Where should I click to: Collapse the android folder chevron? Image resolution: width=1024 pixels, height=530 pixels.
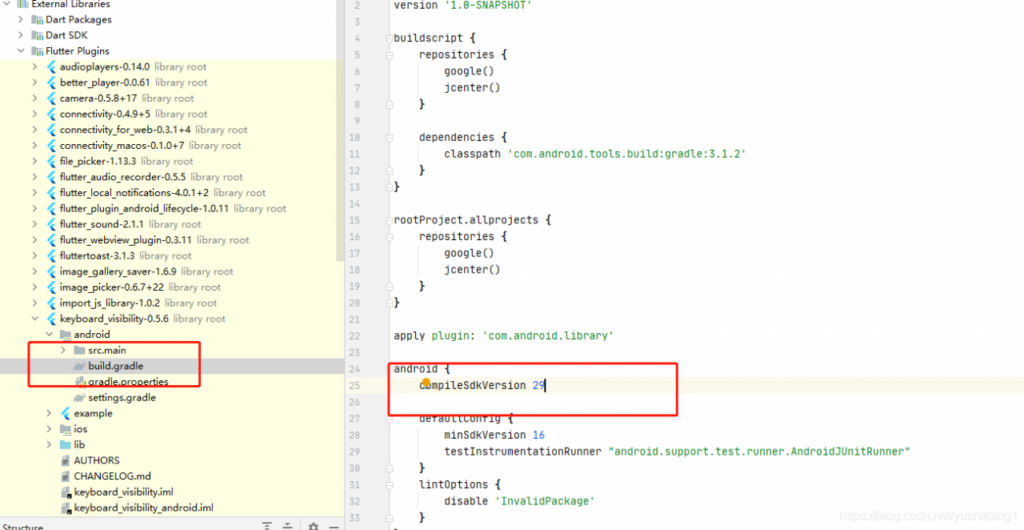[x=50, y=335]
